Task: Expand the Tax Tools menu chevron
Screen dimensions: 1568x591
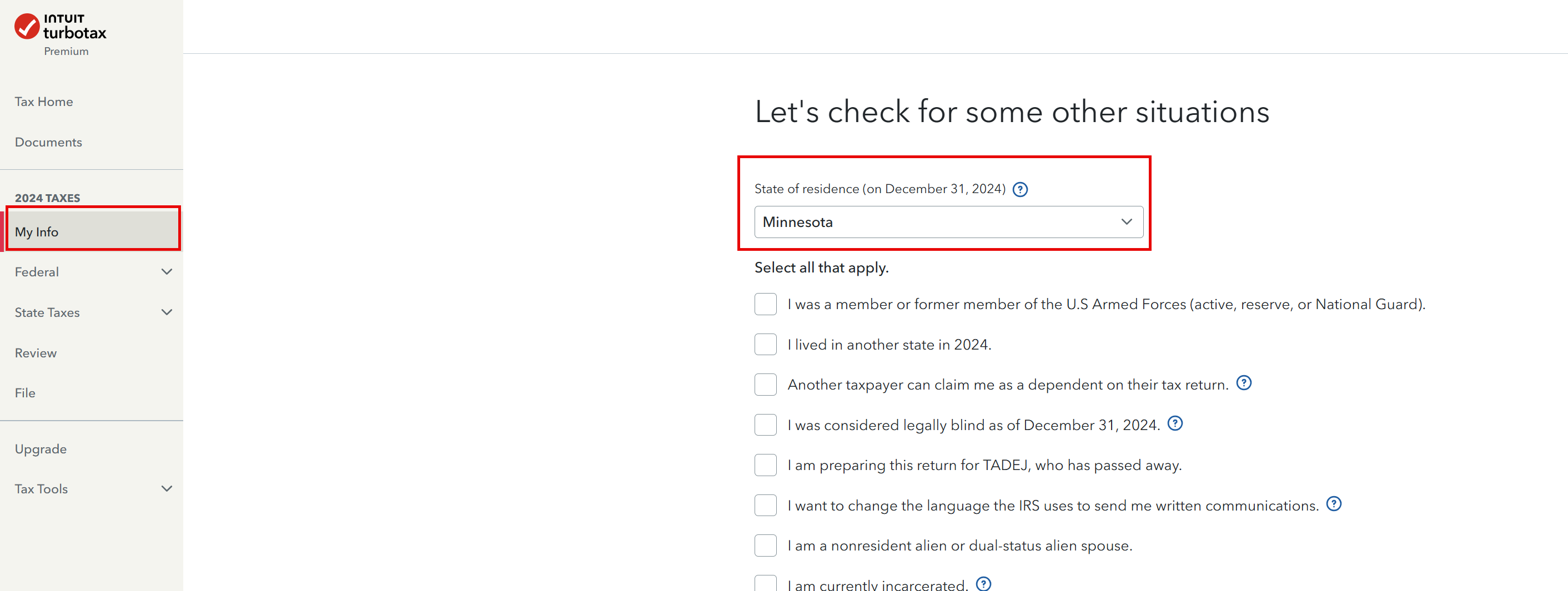Action: coord(167,489)
